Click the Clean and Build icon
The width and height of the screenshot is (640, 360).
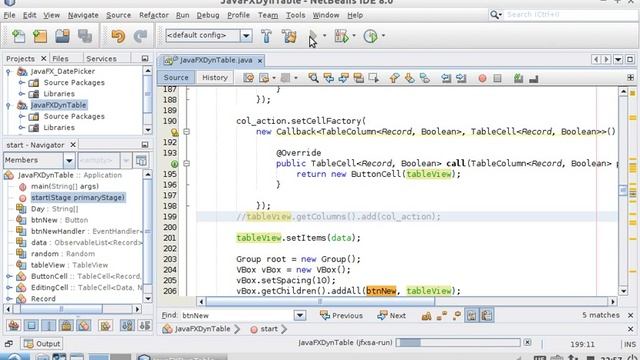(x=289, y=36)
